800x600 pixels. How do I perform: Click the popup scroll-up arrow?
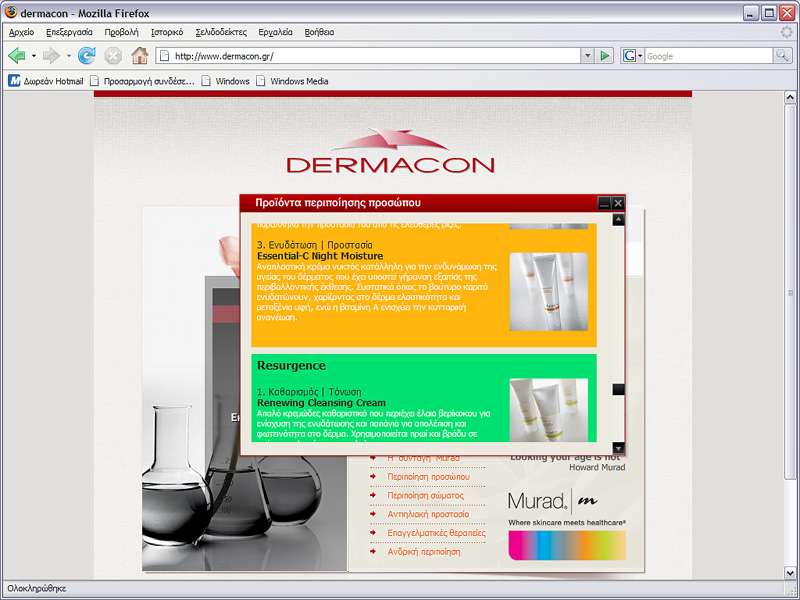(618, 219)
